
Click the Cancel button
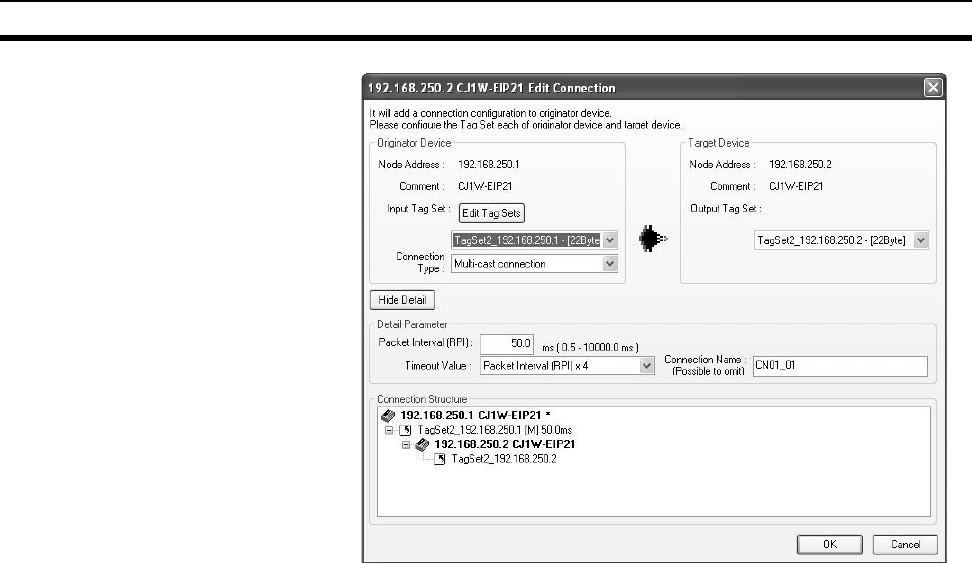pos(905,544)
